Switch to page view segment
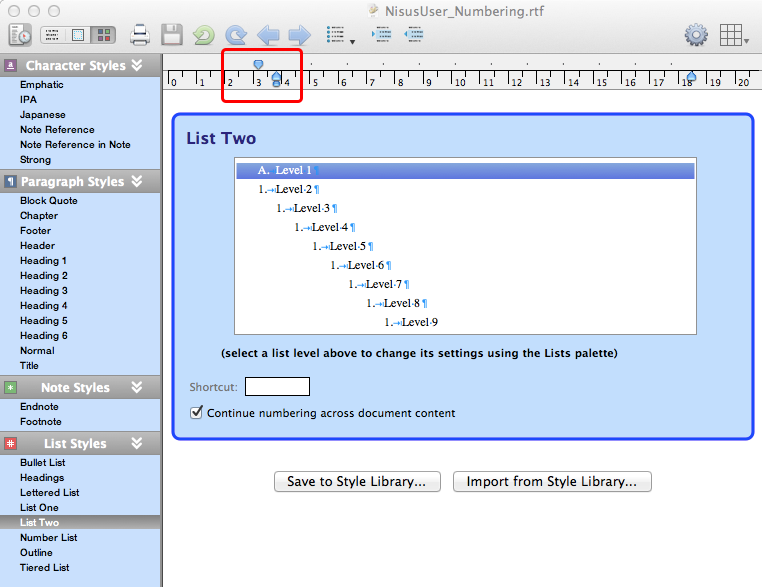Screen dimensions: 762x587 (78, 35)
